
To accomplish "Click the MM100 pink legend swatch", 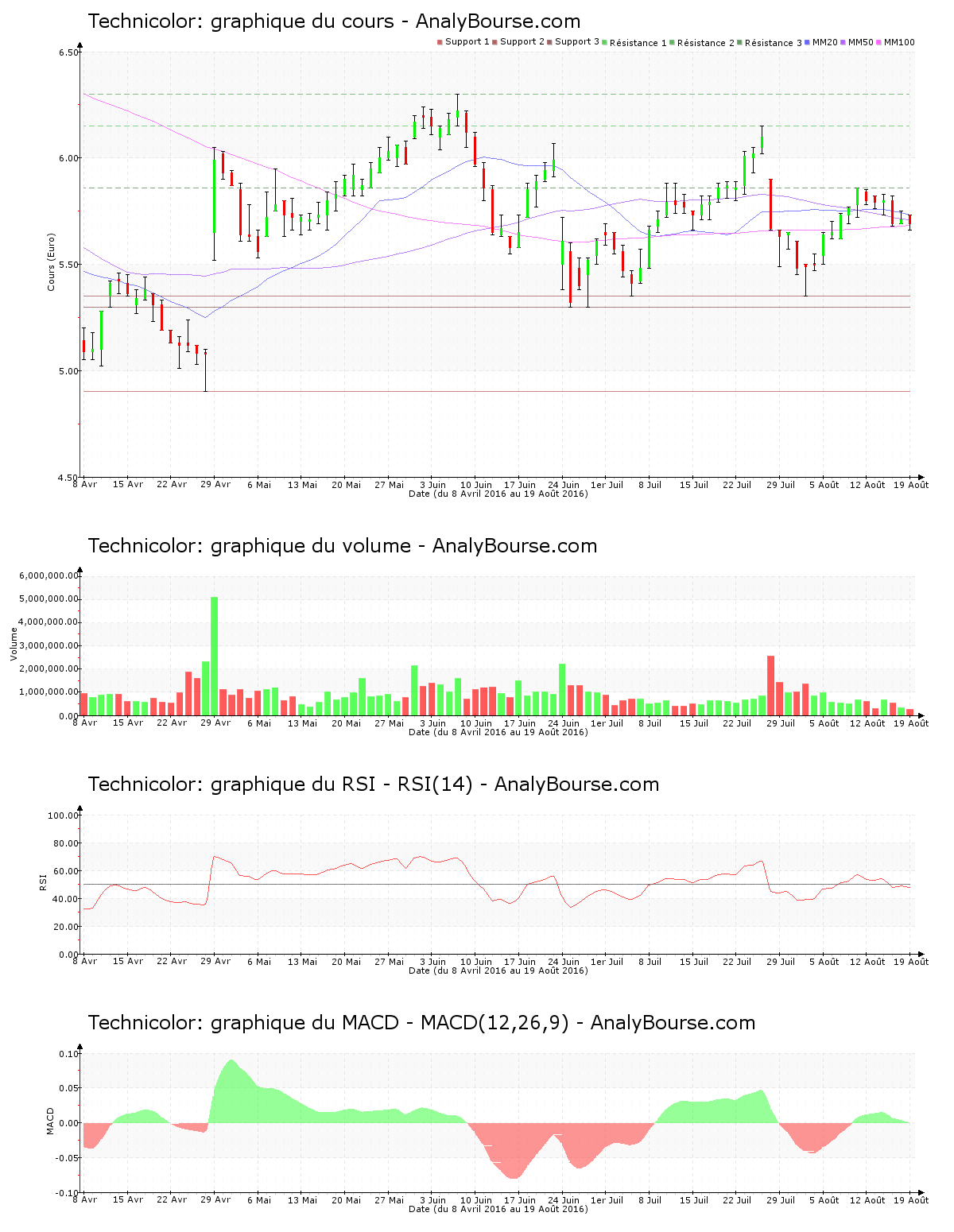I will coord(879,42).
